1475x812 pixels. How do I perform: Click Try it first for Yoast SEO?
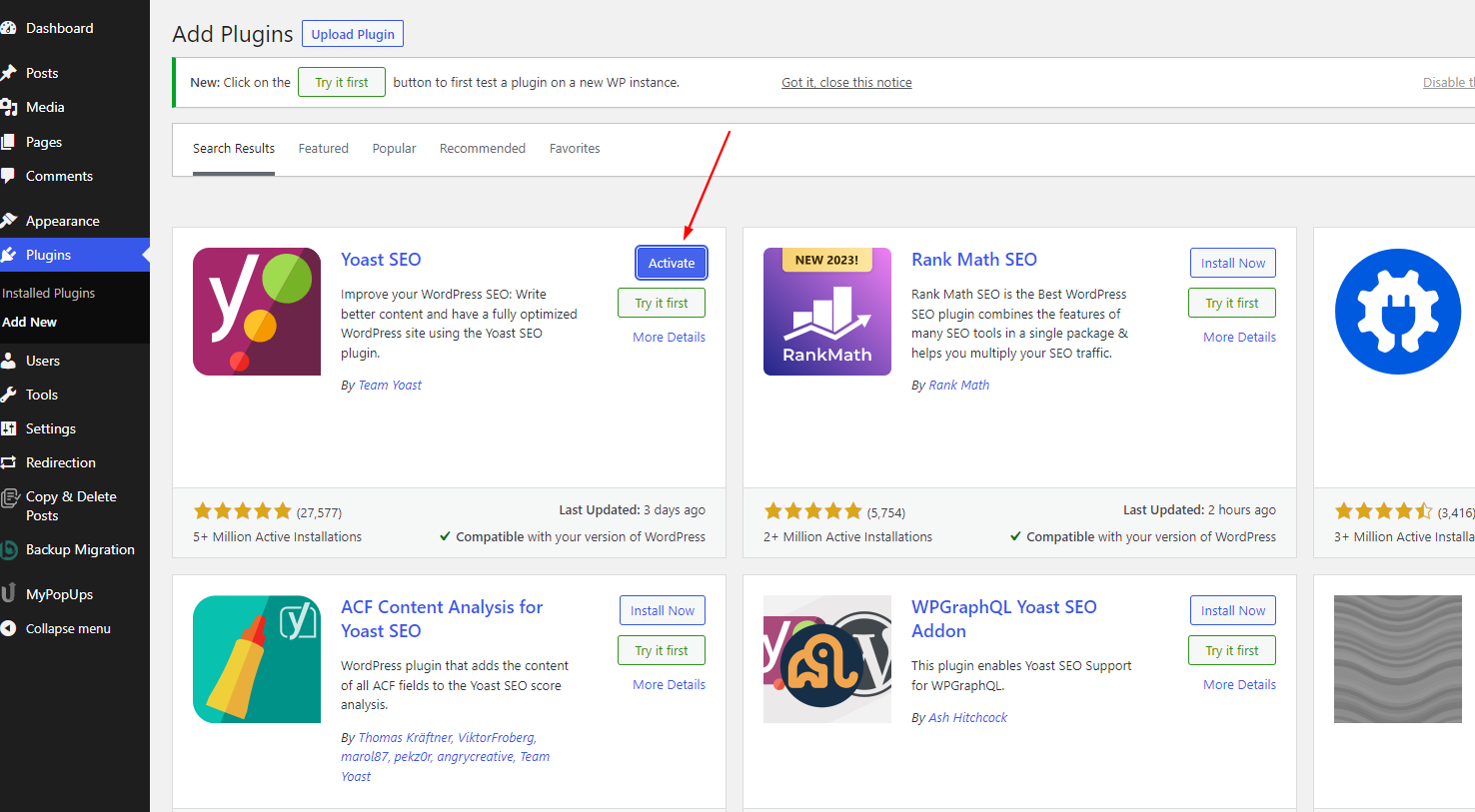click(662, 303)
